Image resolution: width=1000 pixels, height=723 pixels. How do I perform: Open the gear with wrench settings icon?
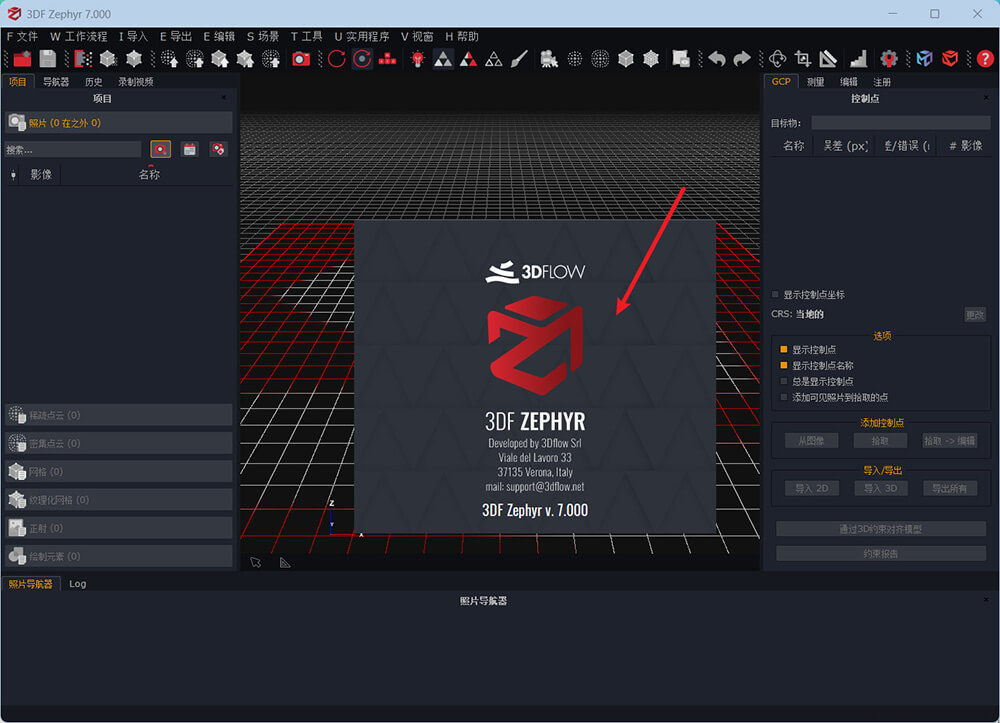(x=888, y=59)
